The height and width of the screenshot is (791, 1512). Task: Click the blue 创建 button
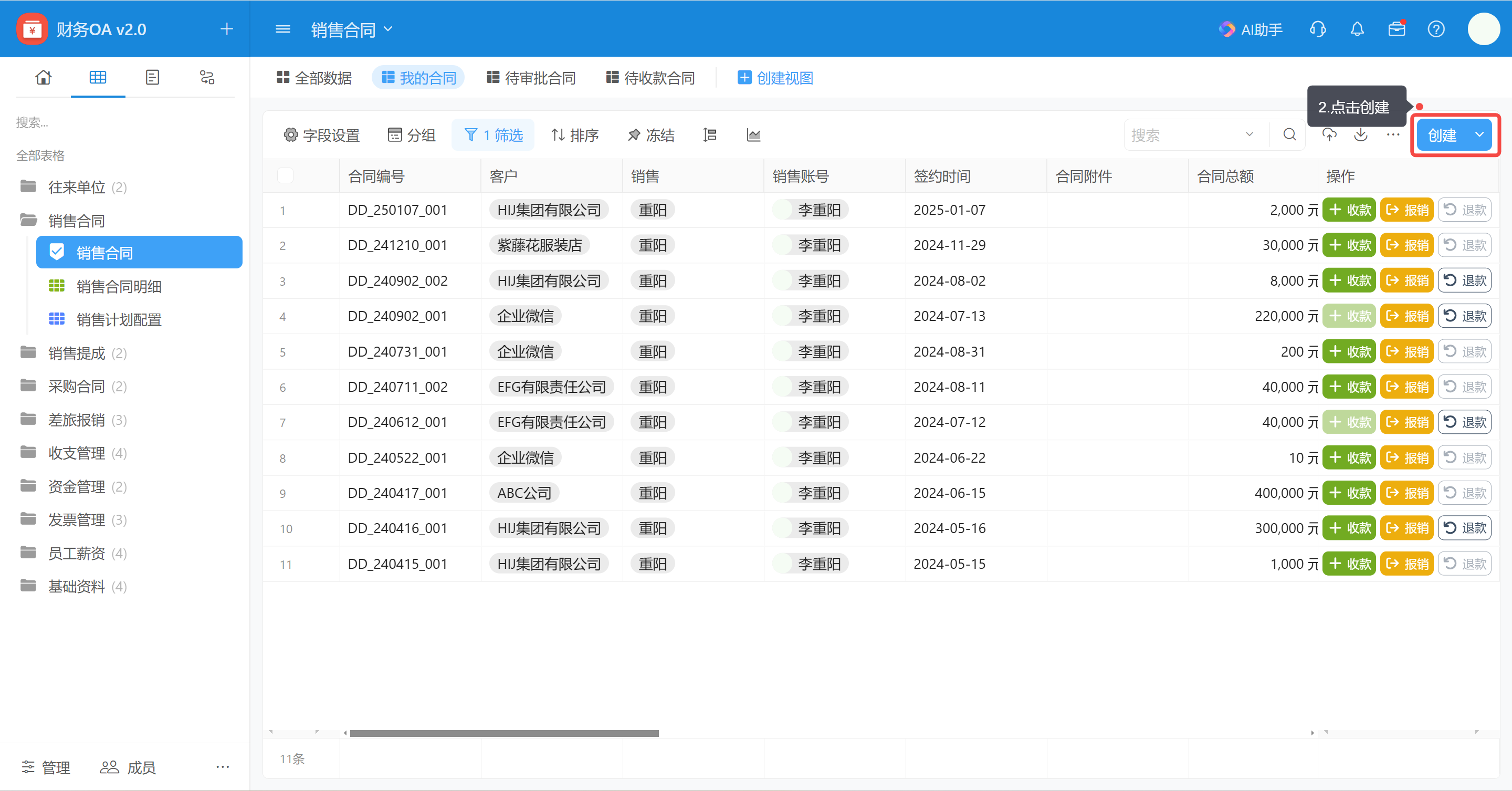point(1443,135)
